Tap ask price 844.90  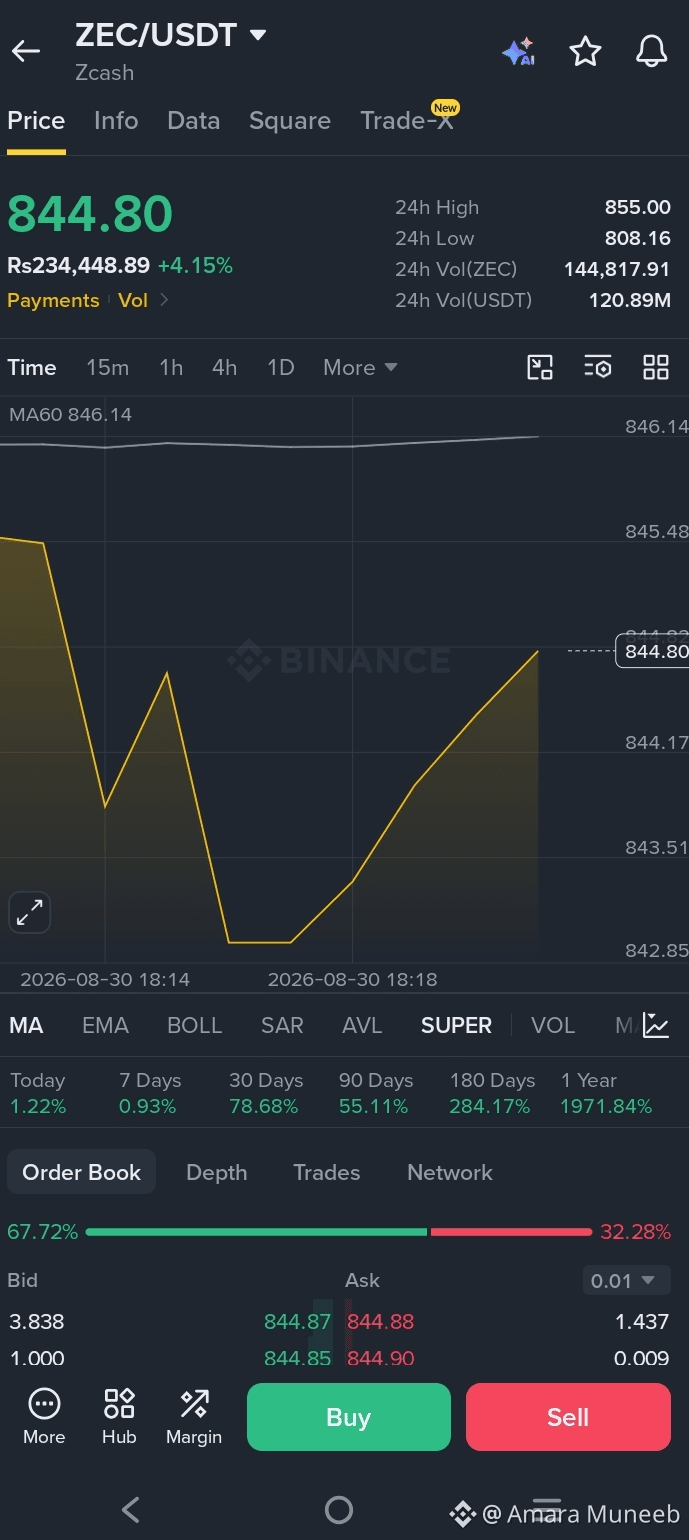tap(380, 1358)
